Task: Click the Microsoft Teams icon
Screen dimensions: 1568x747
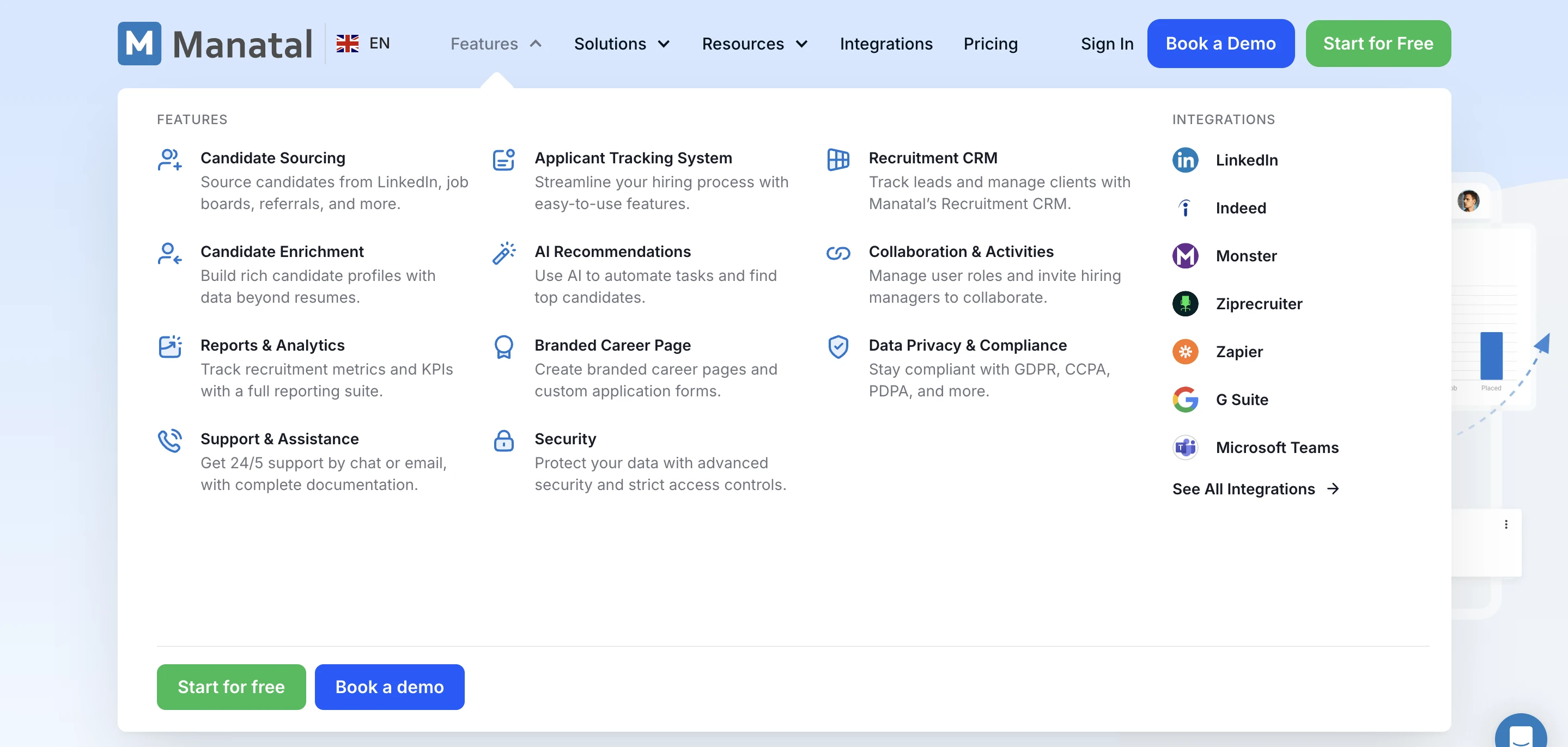Action: click(1184, 448)
